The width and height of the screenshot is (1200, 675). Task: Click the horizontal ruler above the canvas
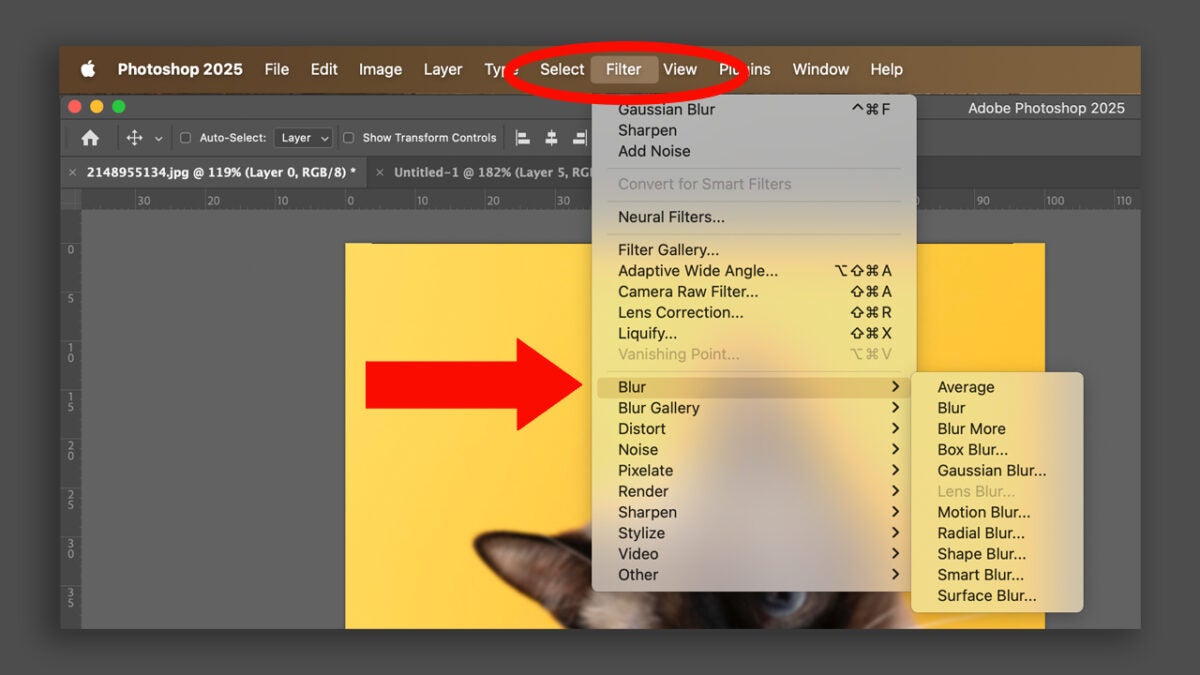(250, 200)
